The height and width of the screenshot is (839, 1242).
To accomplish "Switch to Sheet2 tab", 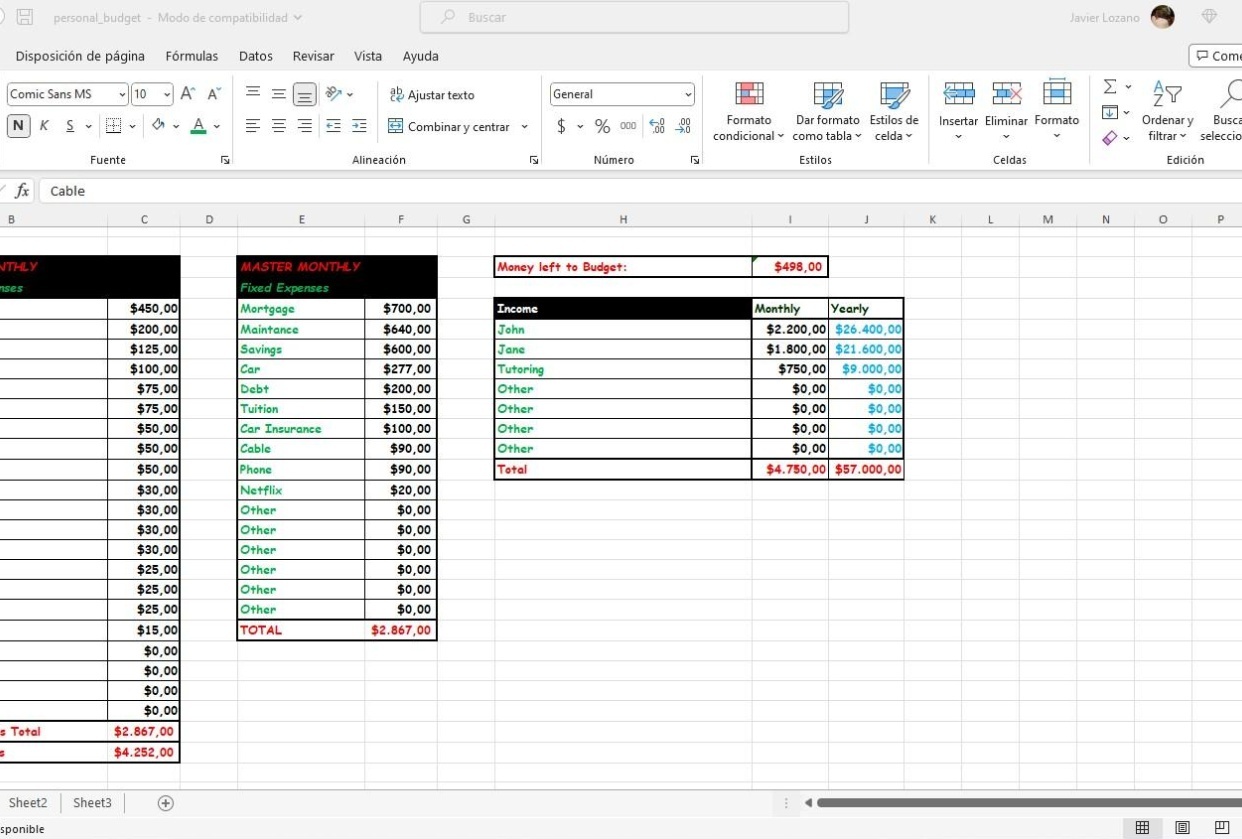I will (28, 803).
